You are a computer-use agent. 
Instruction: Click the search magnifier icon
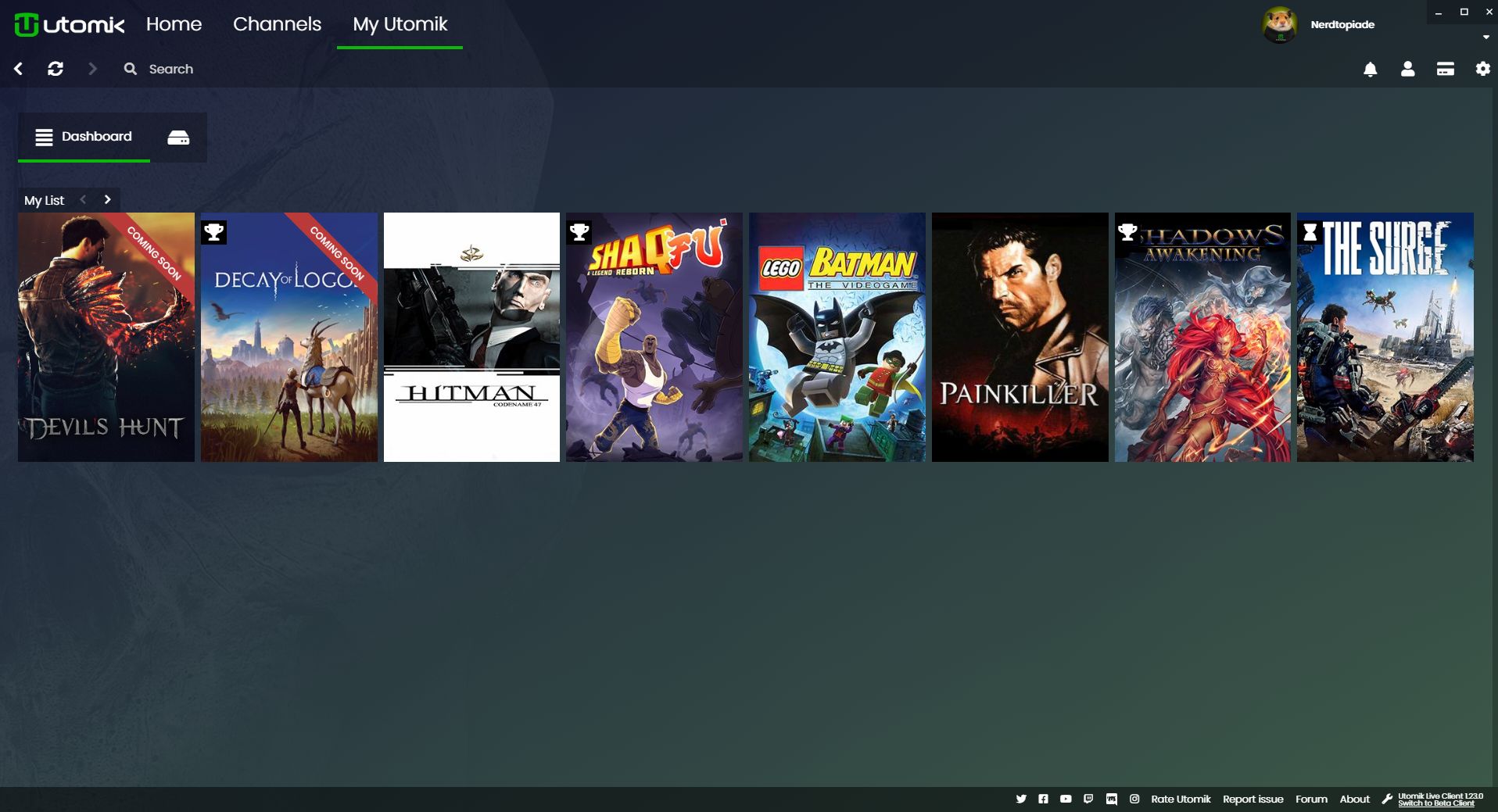coord(131,69)
